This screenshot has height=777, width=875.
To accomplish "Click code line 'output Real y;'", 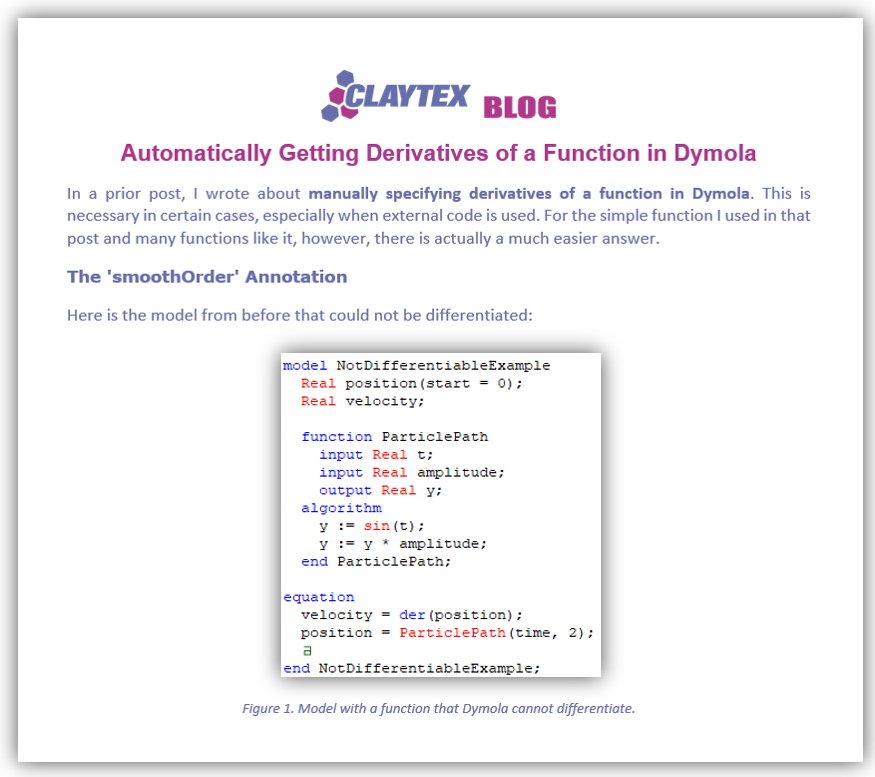I will [x=381, y=490].
